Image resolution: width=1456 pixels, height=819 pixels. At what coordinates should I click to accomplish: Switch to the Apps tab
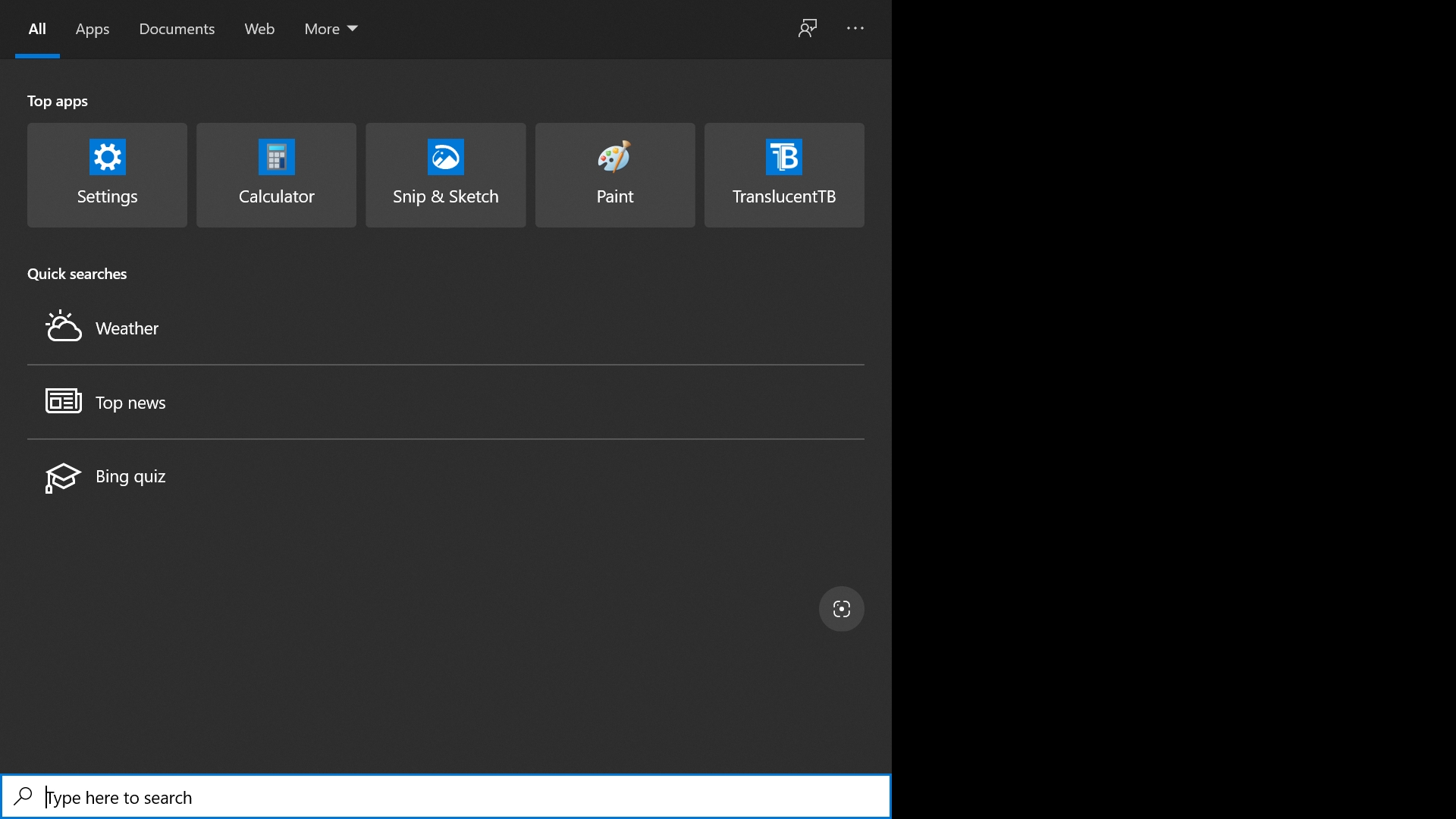coord(93,29)
